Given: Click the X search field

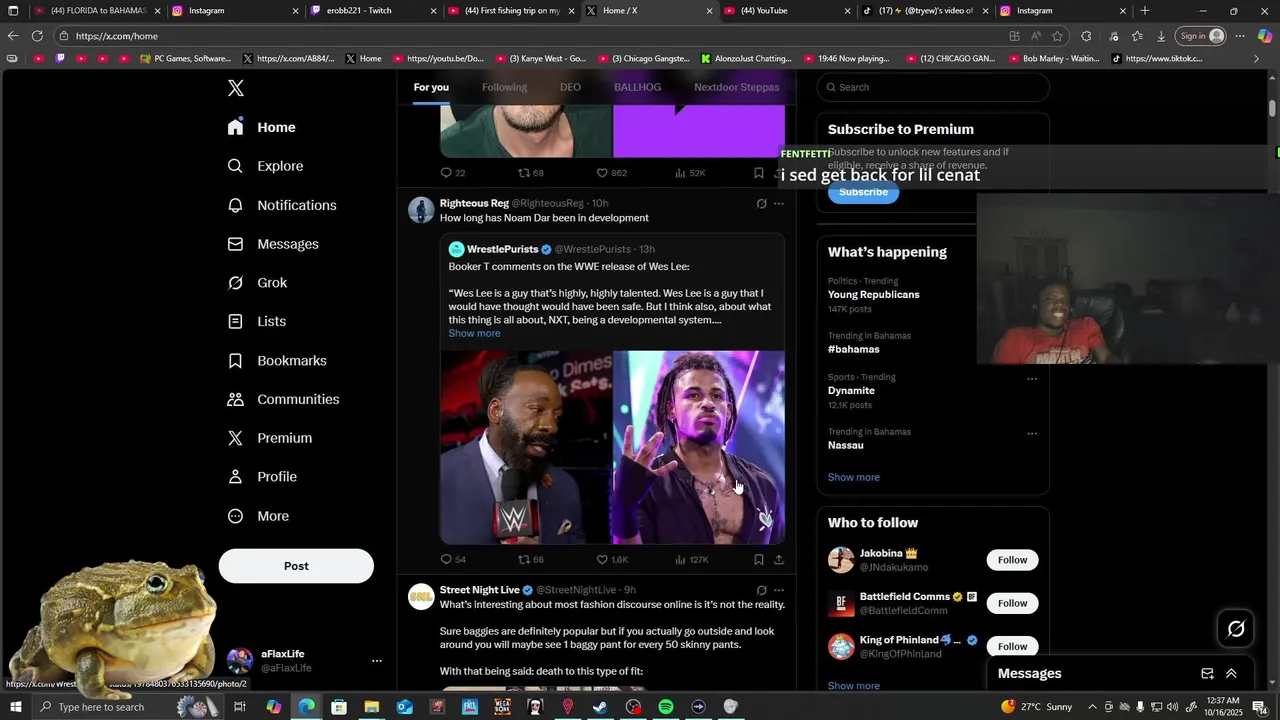Looking at the screenshot, I should point(933,87).
